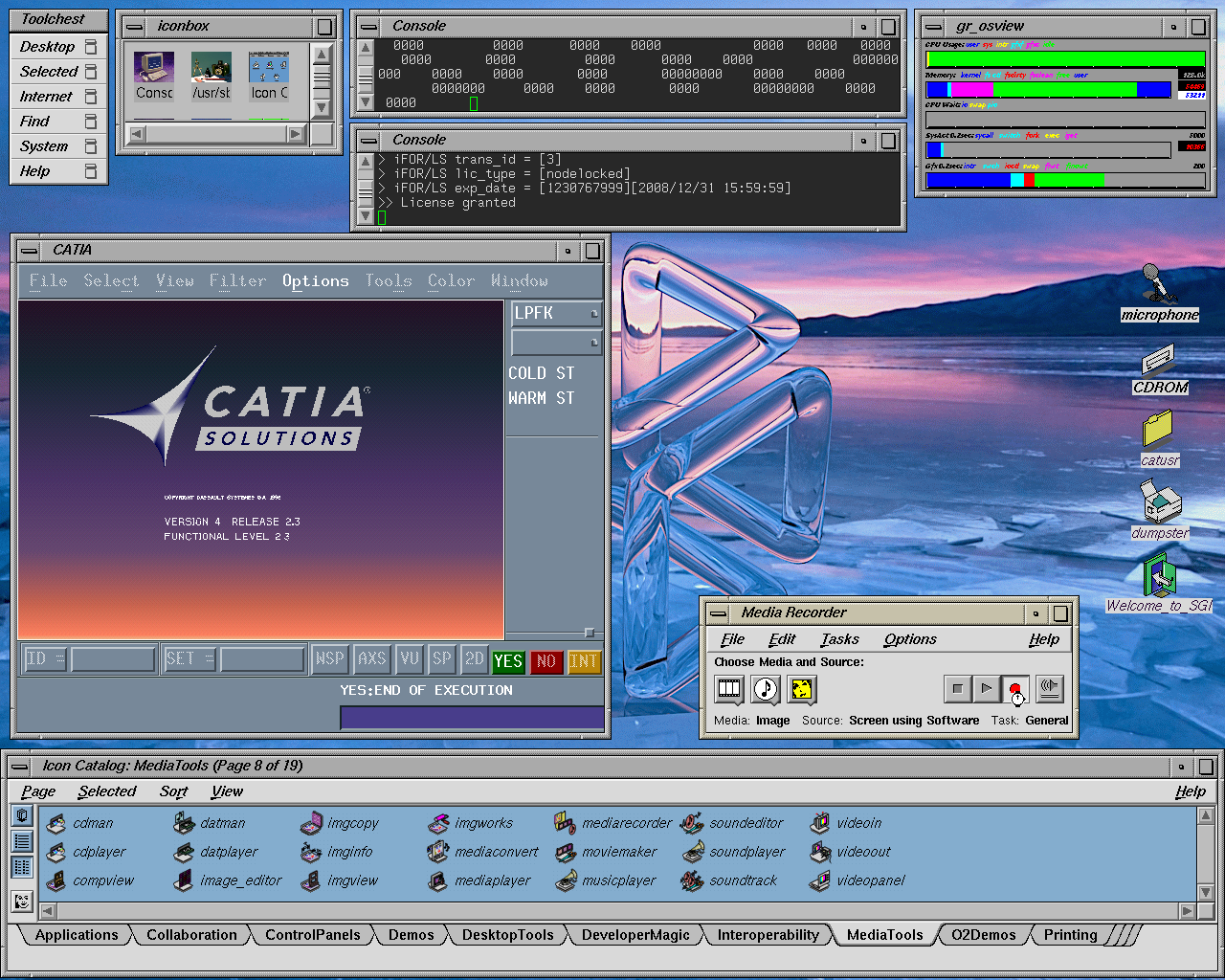Viewport: 1225px width, 980px height.
Task: Select the video filmstrip media type button
Action: click(729, 689)
